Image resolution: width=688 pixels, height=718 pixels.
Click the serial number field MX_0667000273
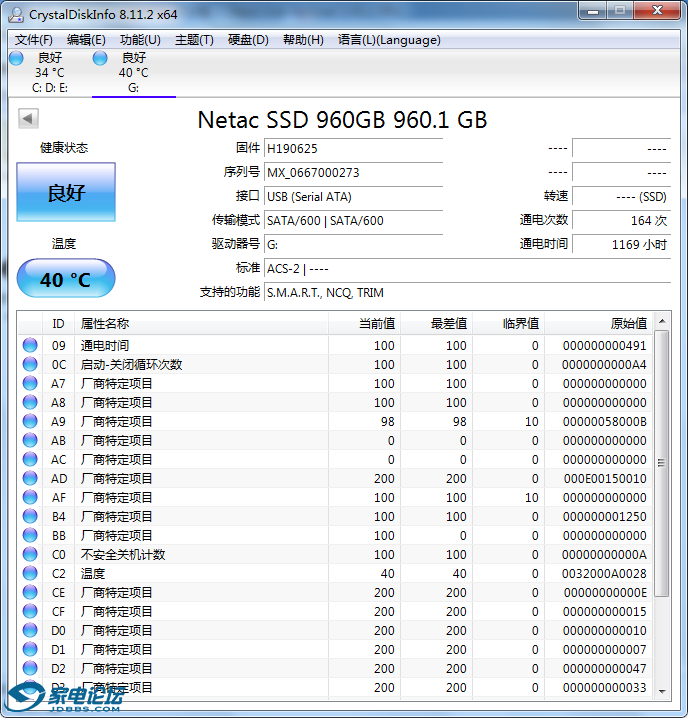coord(354,173)
